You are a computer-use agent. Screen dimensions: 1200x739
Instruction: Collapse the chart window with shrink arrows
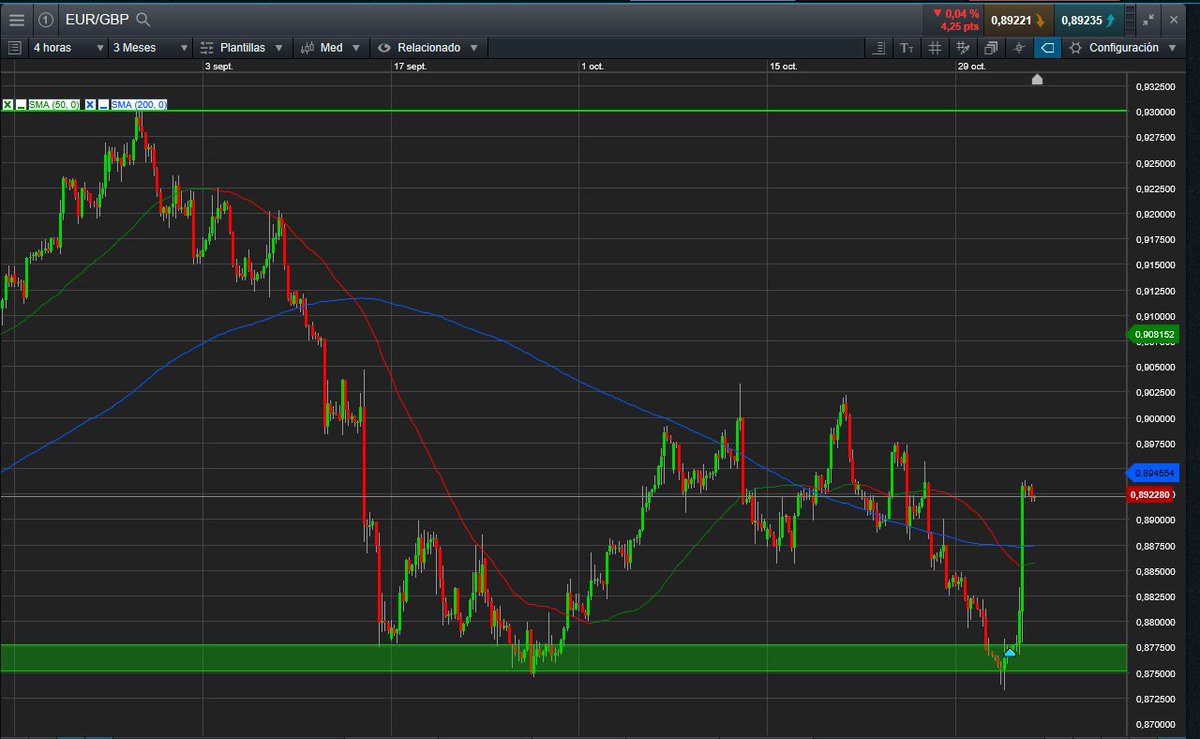[x=1147, y=19]
